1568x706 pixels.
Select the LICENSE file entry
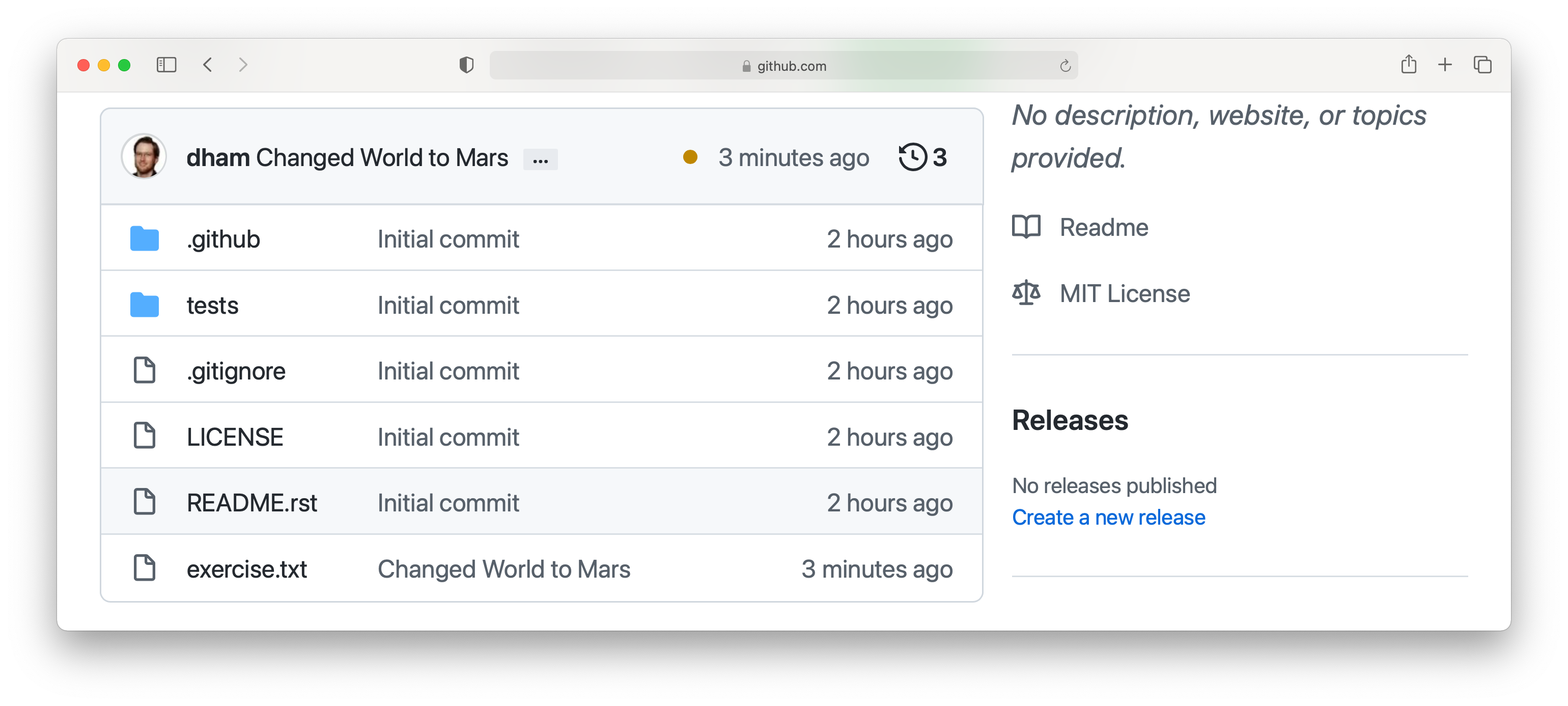click(x=234, y=436)
